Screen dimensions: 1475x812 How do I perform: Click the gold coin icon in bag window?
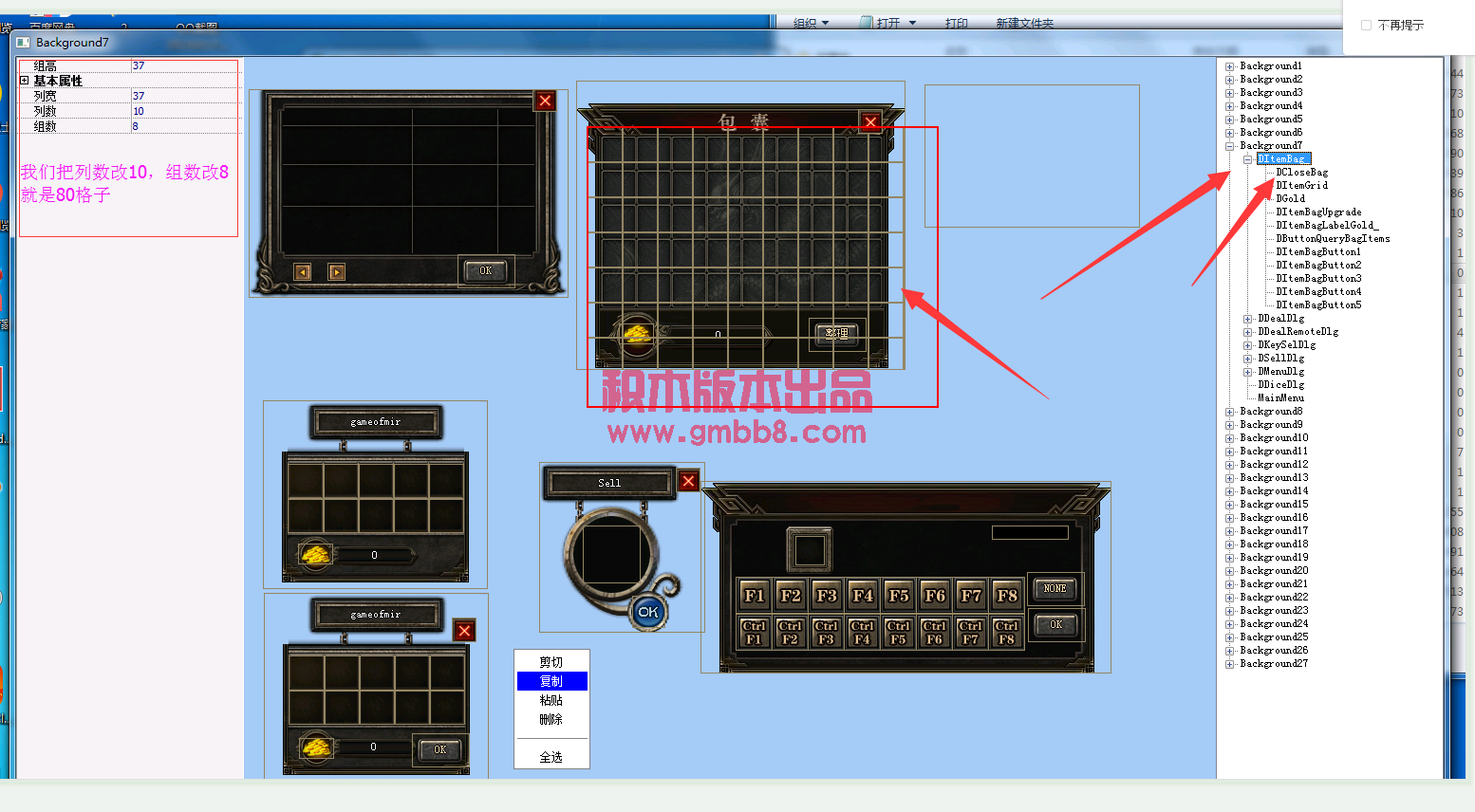click(x=637, y=334)
